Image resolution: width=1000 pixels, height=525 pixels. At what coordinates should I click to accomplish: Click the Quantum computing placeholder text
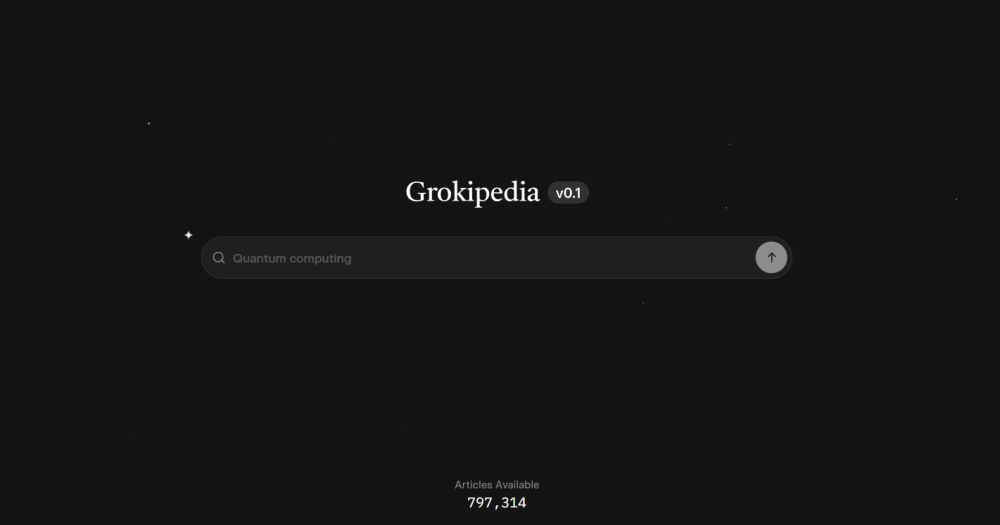click(x=292, y=258)
